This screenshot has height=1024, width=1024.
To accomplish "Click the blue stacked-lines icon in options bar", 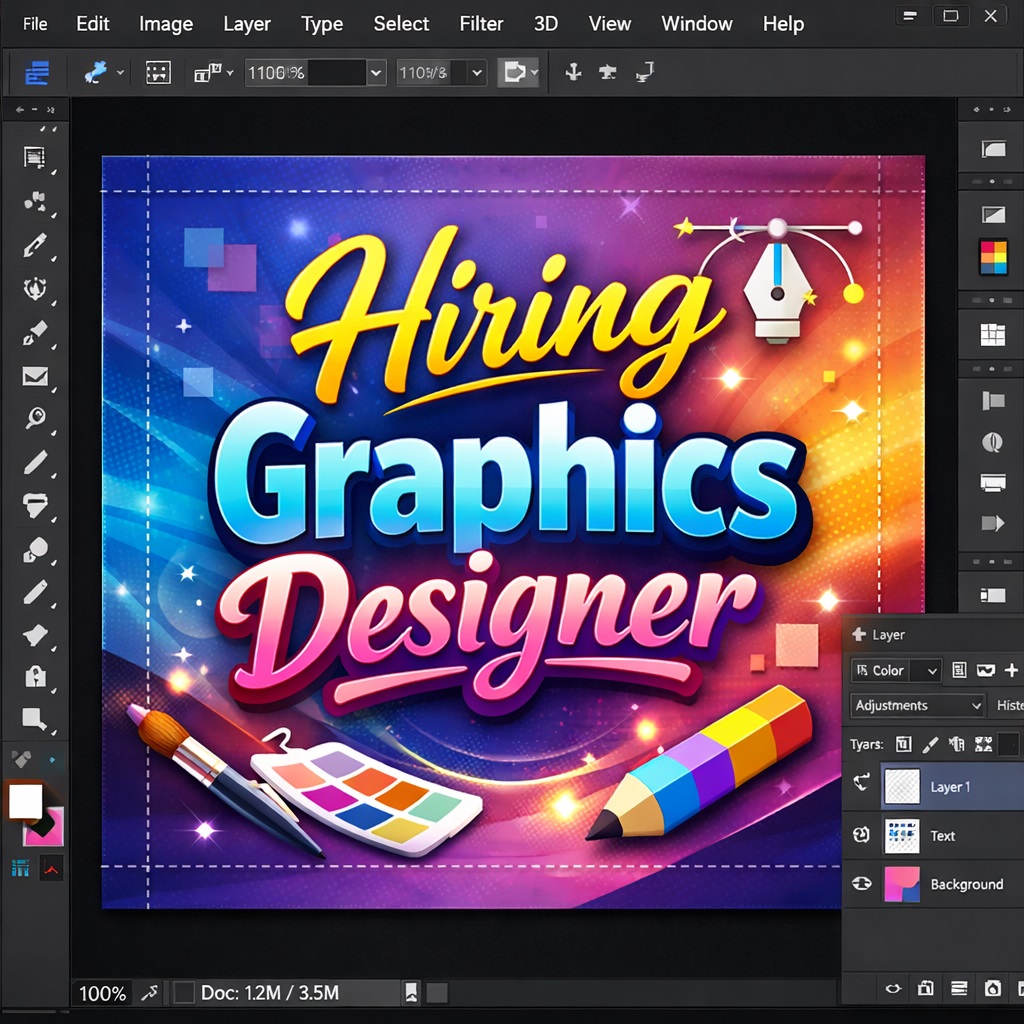I will pos(37,72).
